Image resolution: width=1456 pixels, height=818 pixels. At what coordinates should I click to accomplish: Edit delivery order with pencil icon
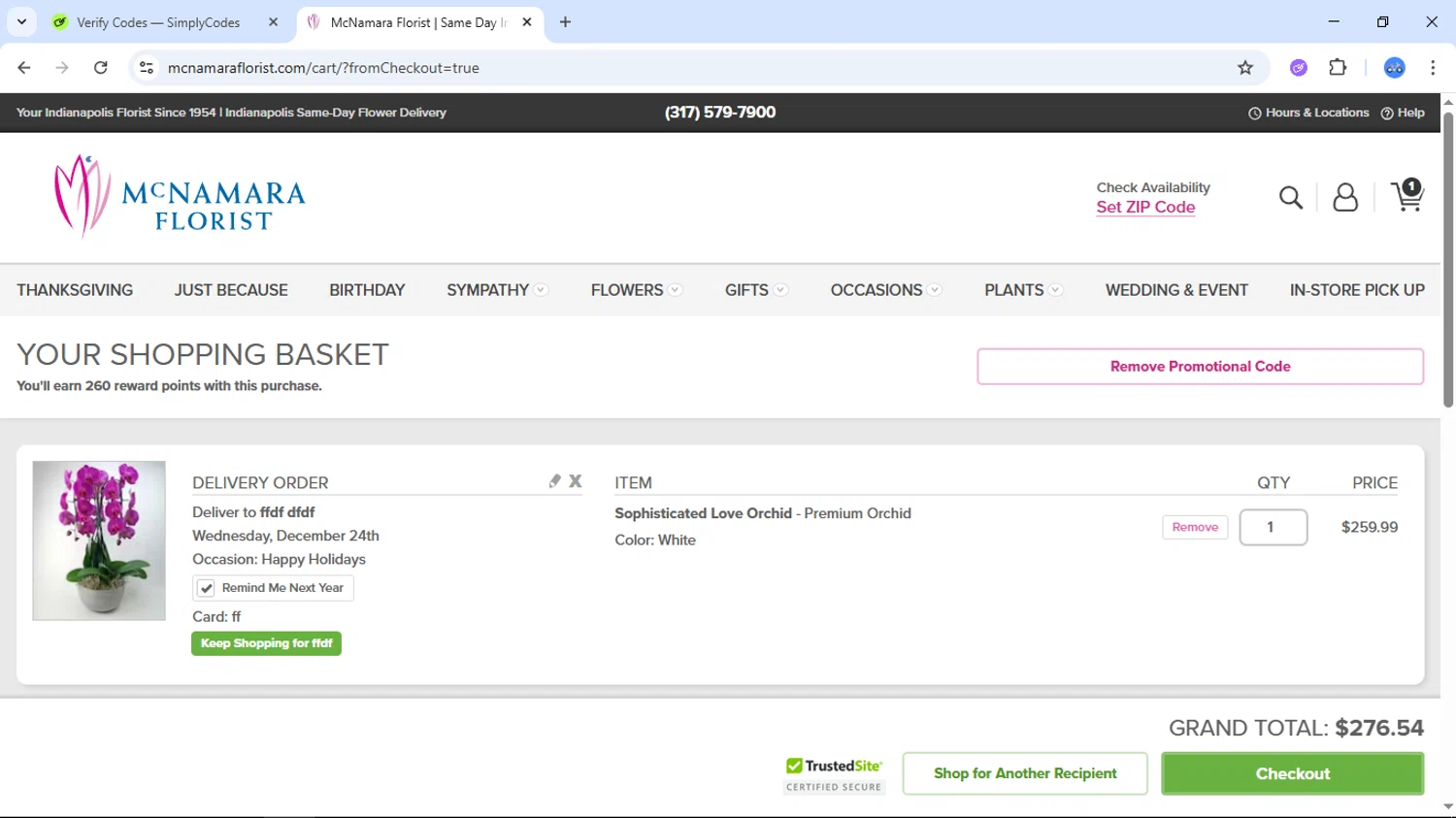[x=554, y=481]
